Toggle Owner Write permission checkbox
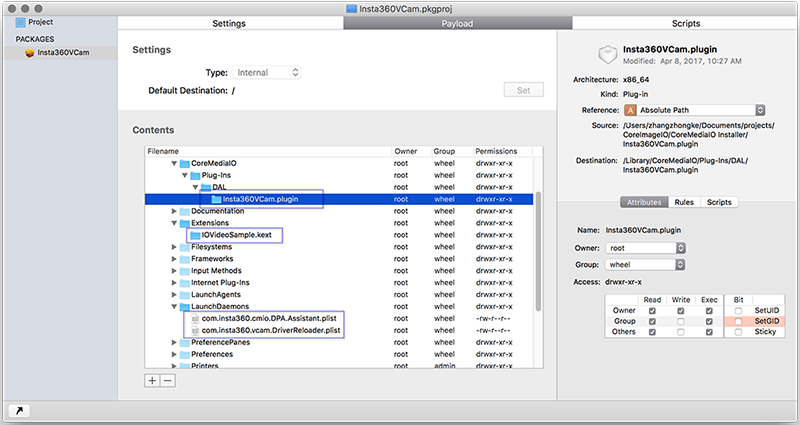Viewport: 800px width, 425px height. [x=681, y=311]
